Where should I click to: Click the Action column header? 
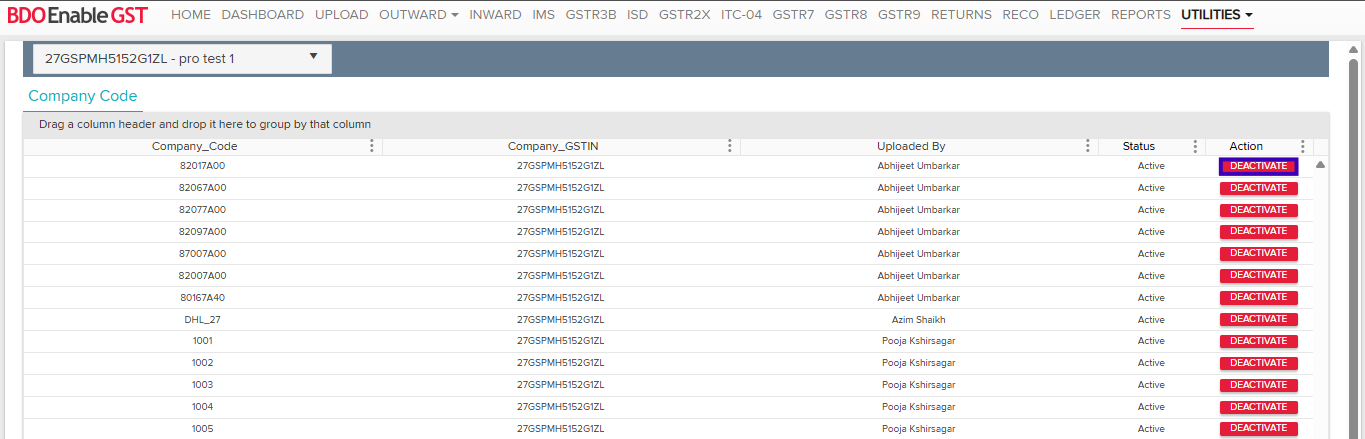pyautogui.click(x=1246, y=146)
